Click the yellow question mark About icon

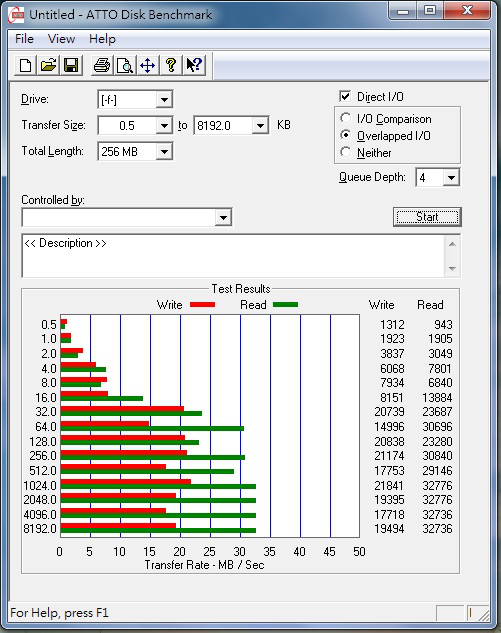pyautogui.click(x=171, y=65)
